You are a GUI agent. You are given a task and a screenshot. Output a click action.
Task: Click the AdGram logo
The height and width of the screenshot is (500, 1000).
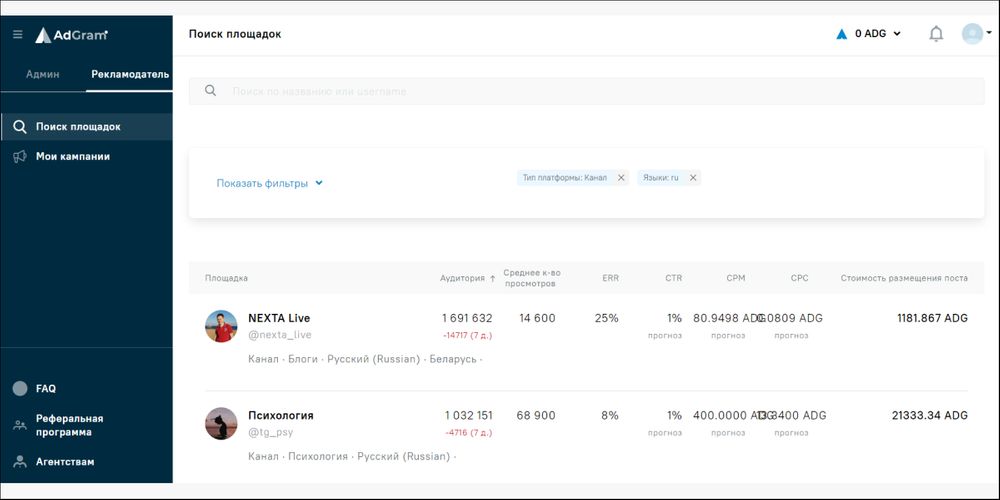point(71,35)
